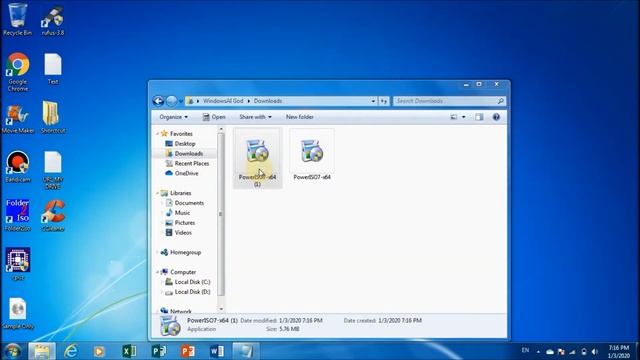Image resolution: width=640 pixels, height=360 pixels.
Task: Click the EN language indicator
Action: coord(525,350)
